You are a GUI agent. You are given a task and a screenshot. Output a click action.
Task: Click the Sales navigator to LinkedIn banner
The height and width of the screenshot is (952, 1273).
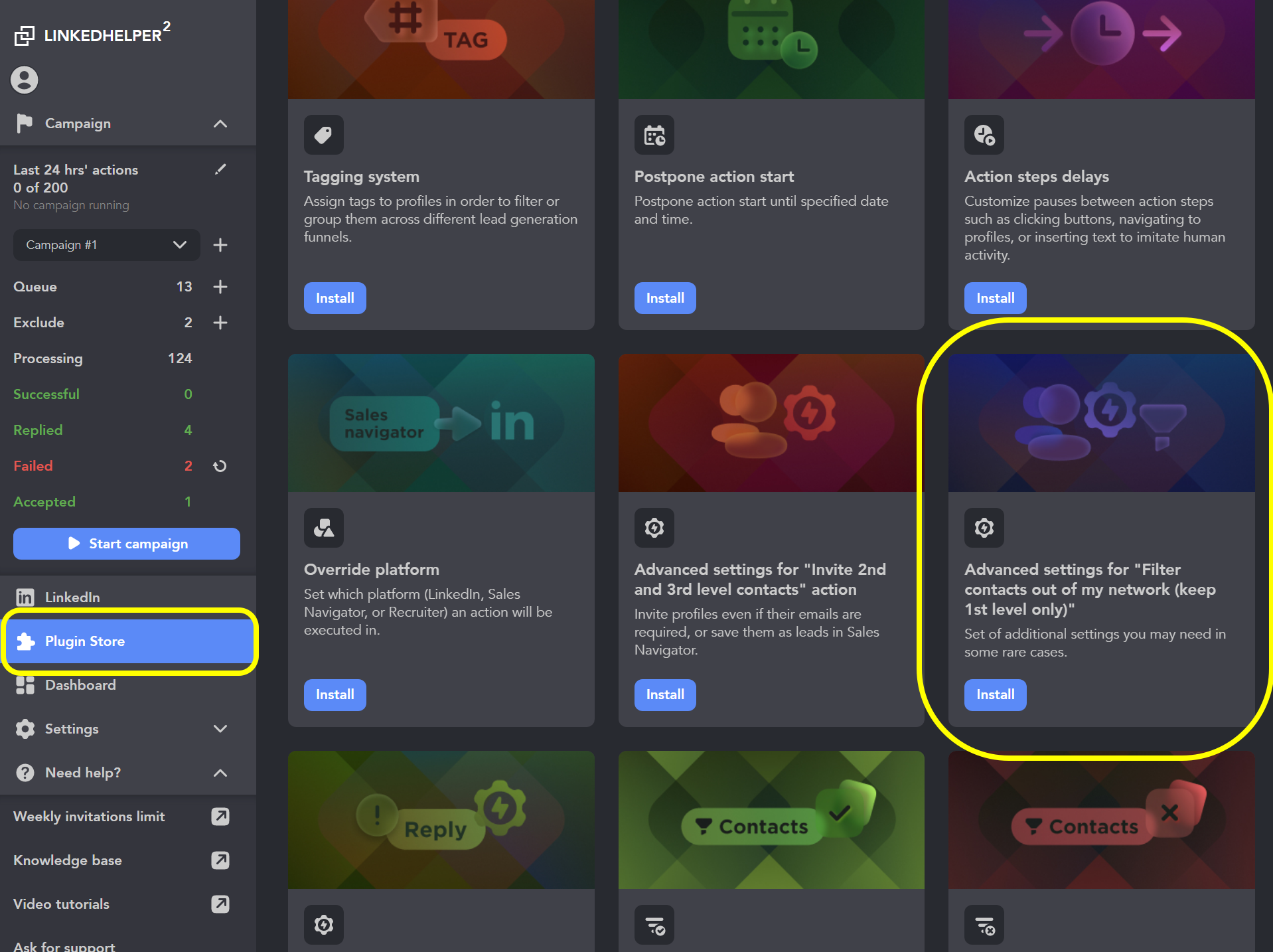coord(441,423)
